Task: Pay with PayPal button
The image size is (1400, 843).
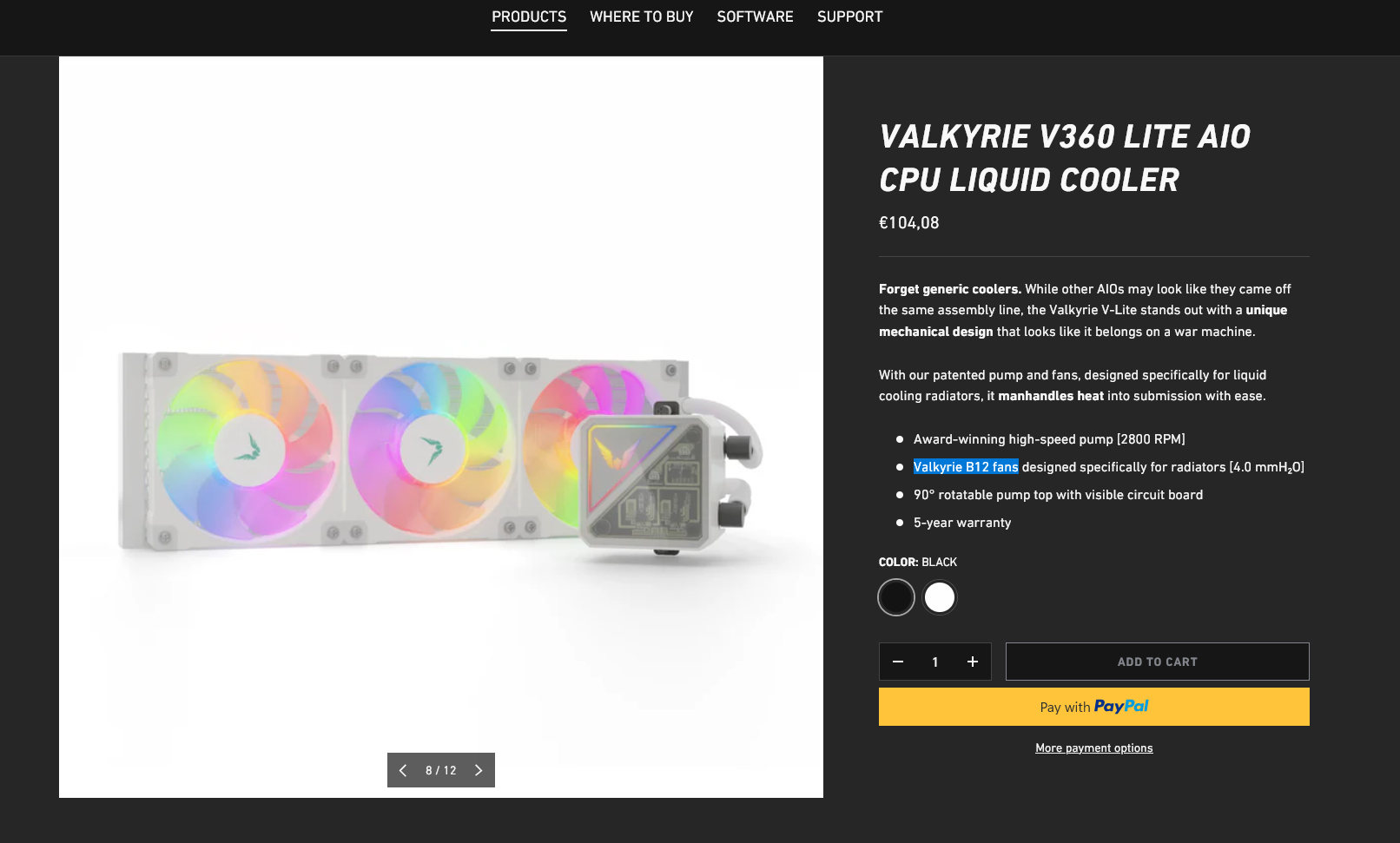Action: click(x=1094, y=707)
